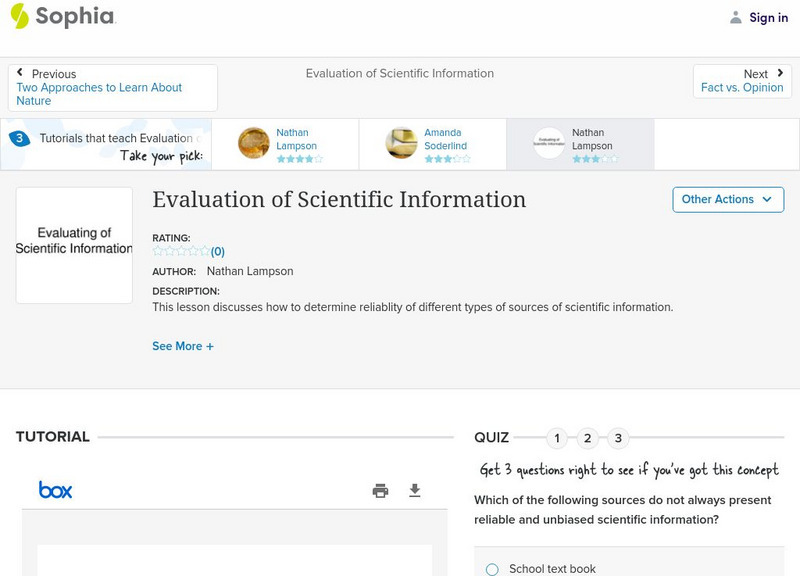Click the Box logo in tutorial viewer
Screen dimensions: 800x576
point(55,490)
